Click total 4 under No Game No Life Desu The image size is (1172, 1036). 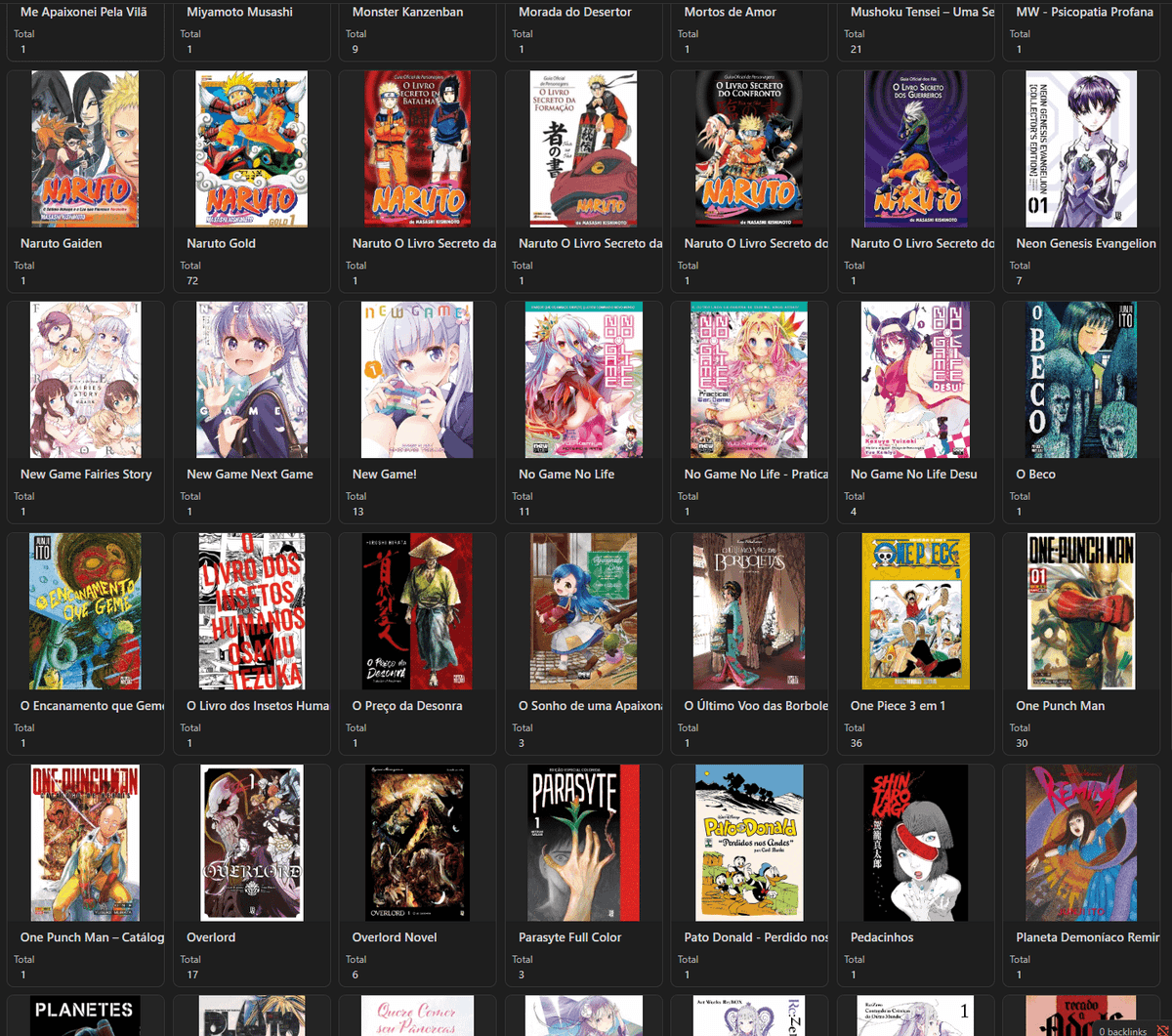[854, 512]
